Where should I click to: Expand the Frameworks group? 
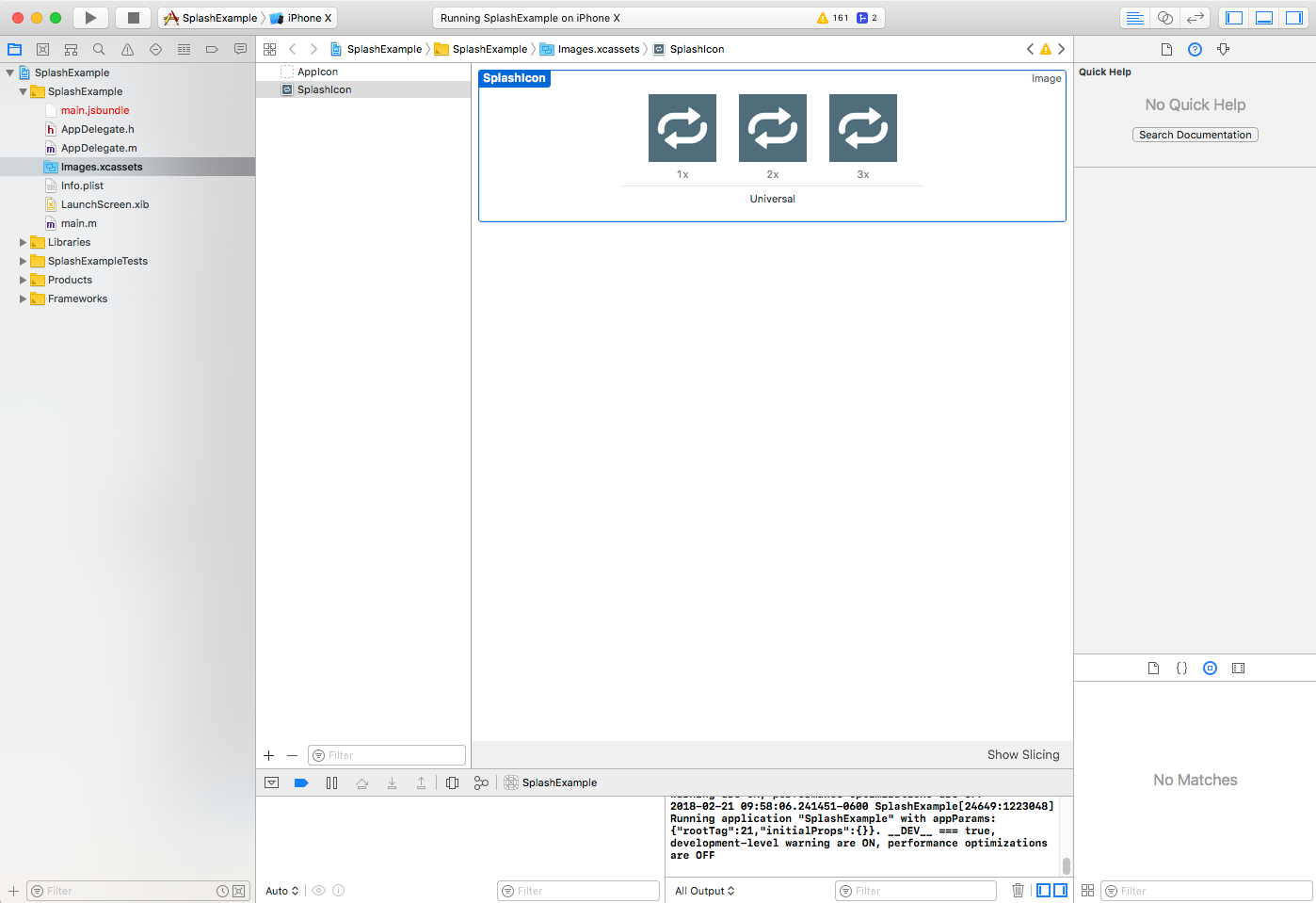24,298
